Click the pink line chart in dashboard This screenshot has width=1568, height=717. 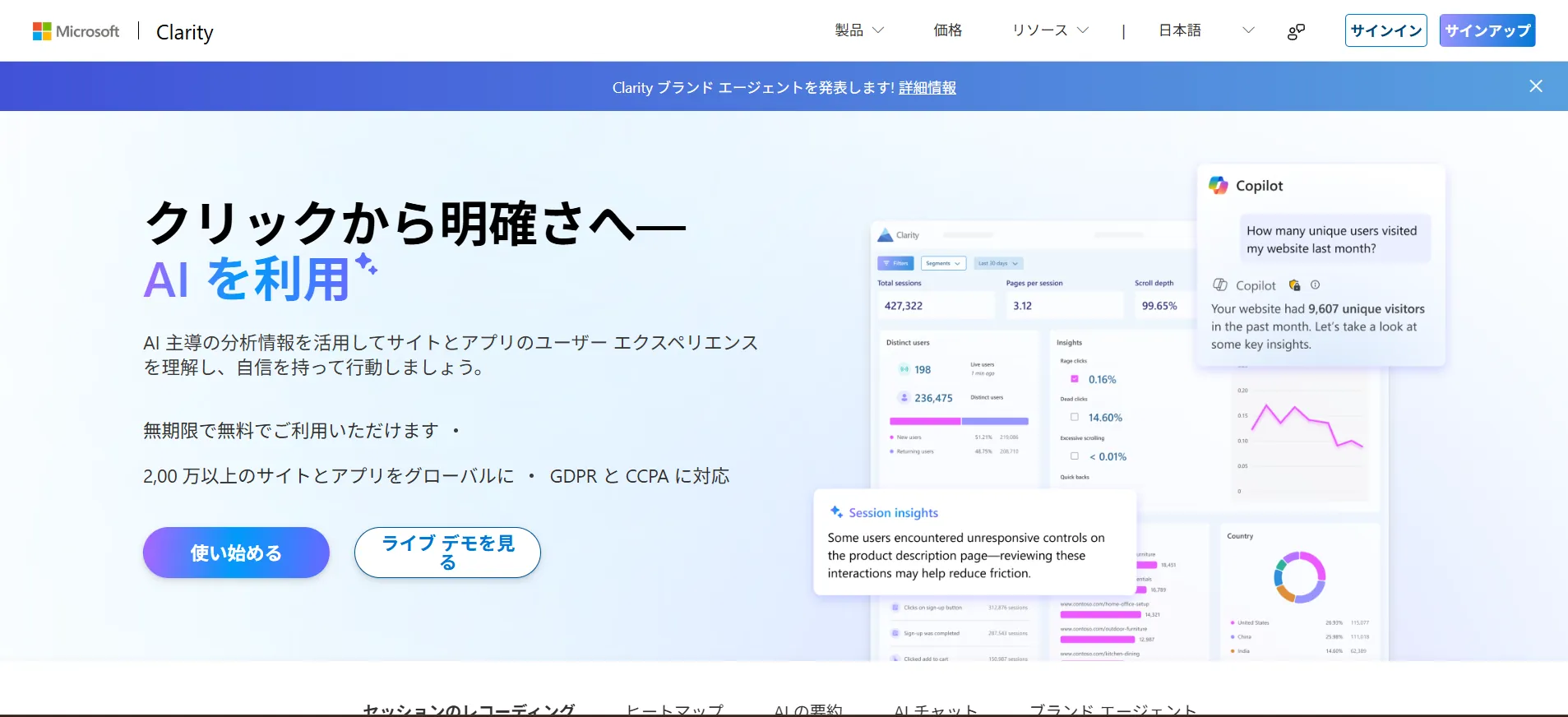1307,425
